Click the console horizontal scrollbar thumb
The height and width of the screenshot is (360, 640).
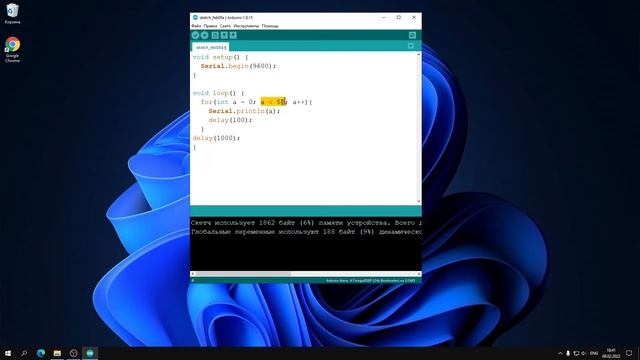pyautogui.click(x=243, y=274)
